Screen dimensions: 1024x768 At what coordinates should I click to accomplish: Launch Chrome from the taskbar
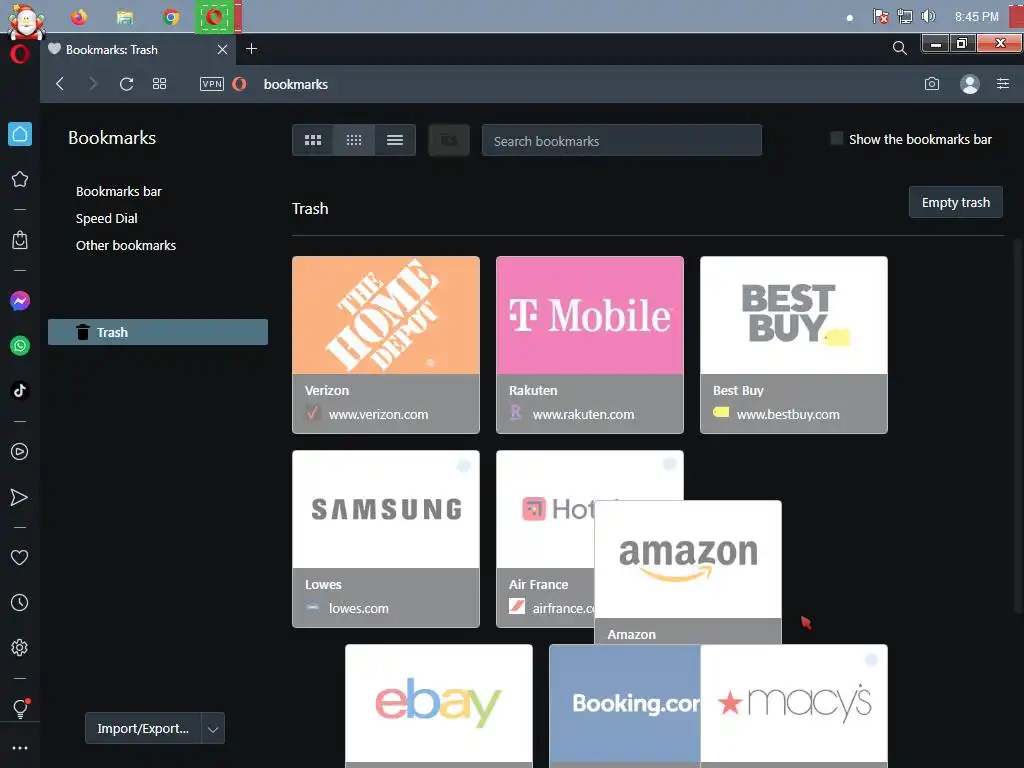pyautogui.click(x=170, y=16)
